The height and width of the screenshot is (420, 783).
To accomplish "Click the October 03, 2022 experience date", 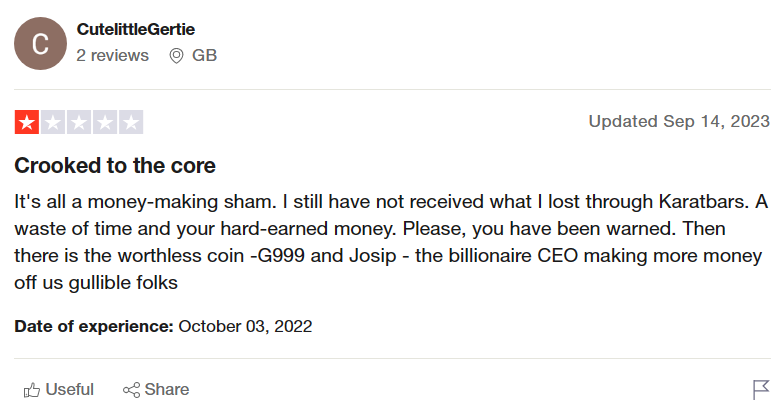I will click(x=245, y=326).
